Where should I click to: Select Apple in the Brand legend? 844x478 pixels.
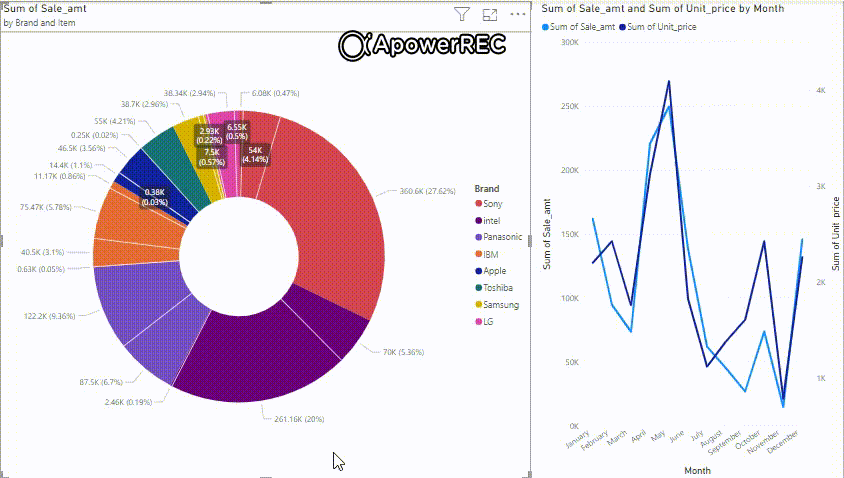pyautogui.click(x=490, y=271)
